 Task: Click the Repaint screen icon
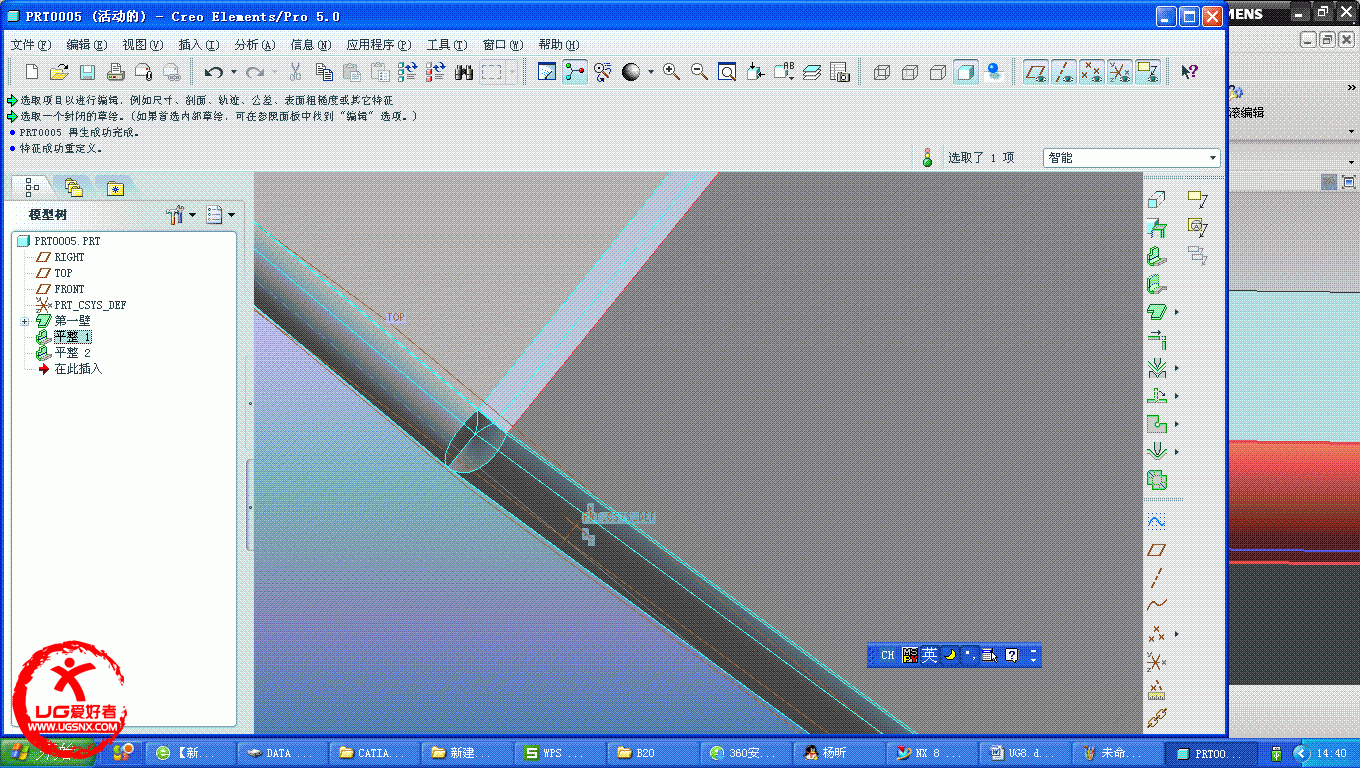point(547,72)
